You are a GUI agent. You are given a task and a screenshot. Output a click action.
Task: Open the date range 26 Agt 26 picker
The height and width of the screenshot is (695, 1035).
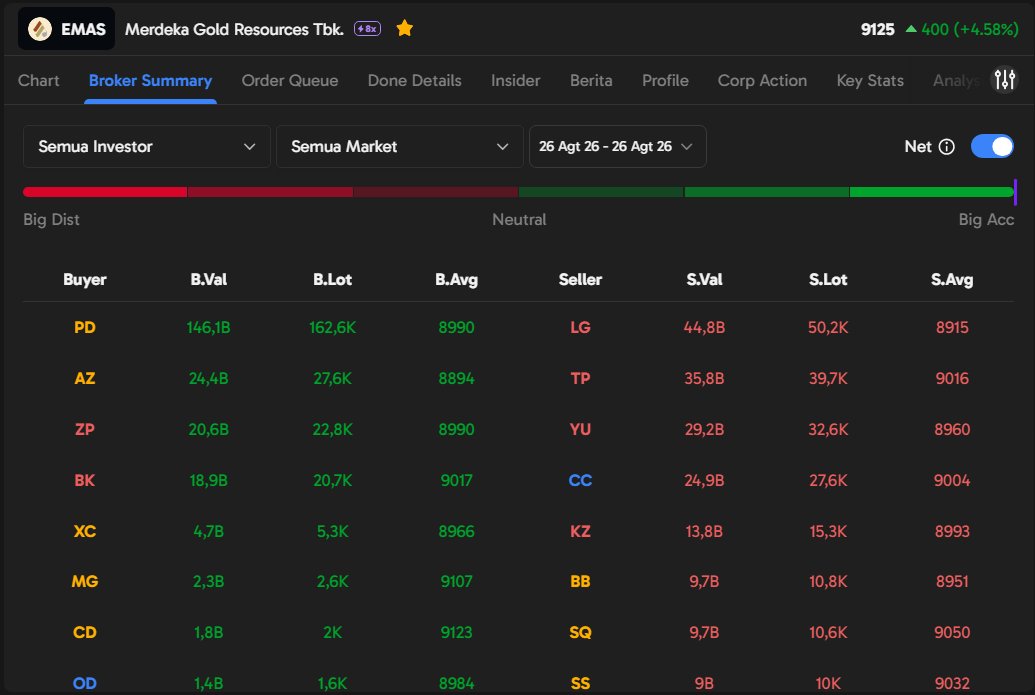pyautogui.click(x=618, y=147)
